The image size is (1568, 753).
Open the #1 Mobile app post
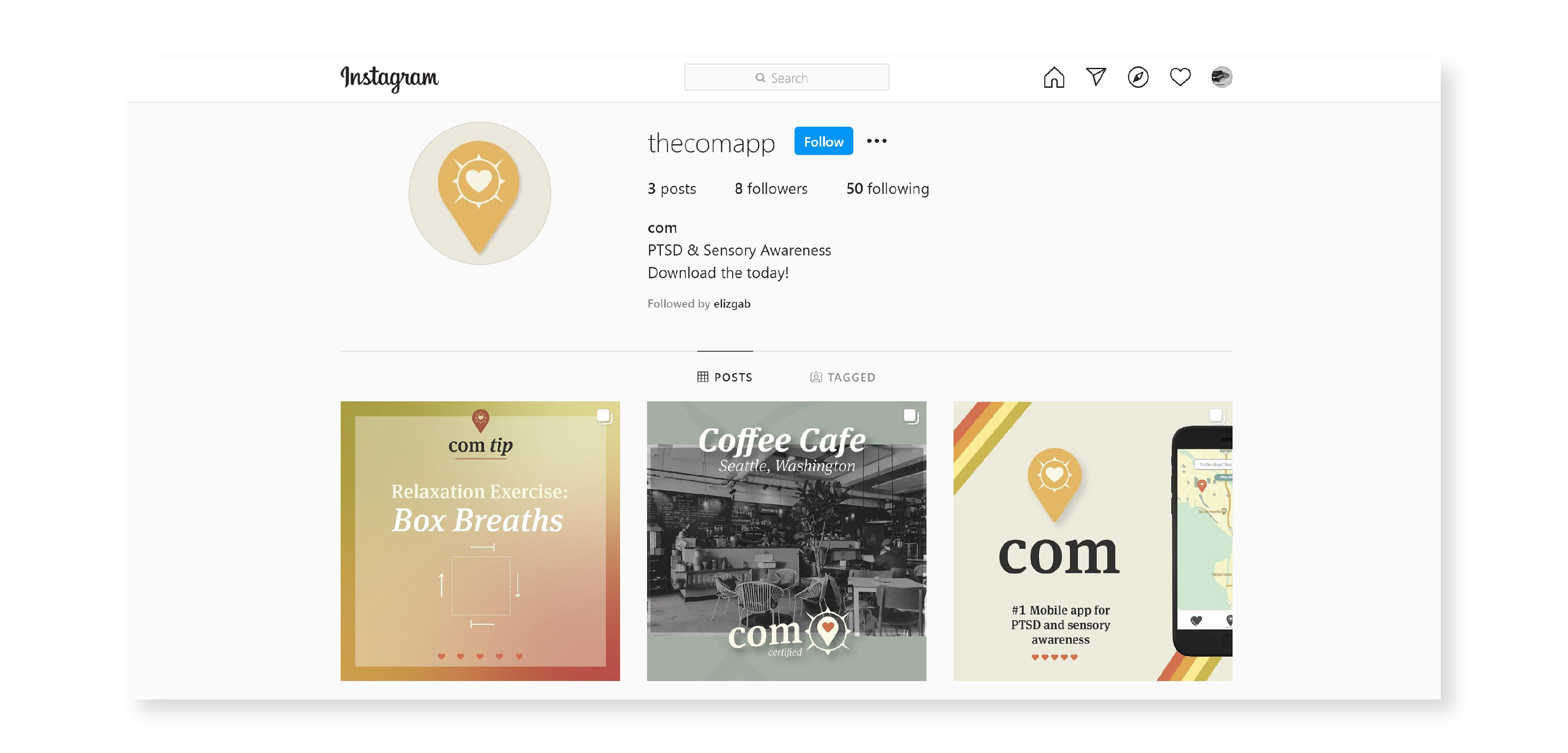[x=1093, y=541]
